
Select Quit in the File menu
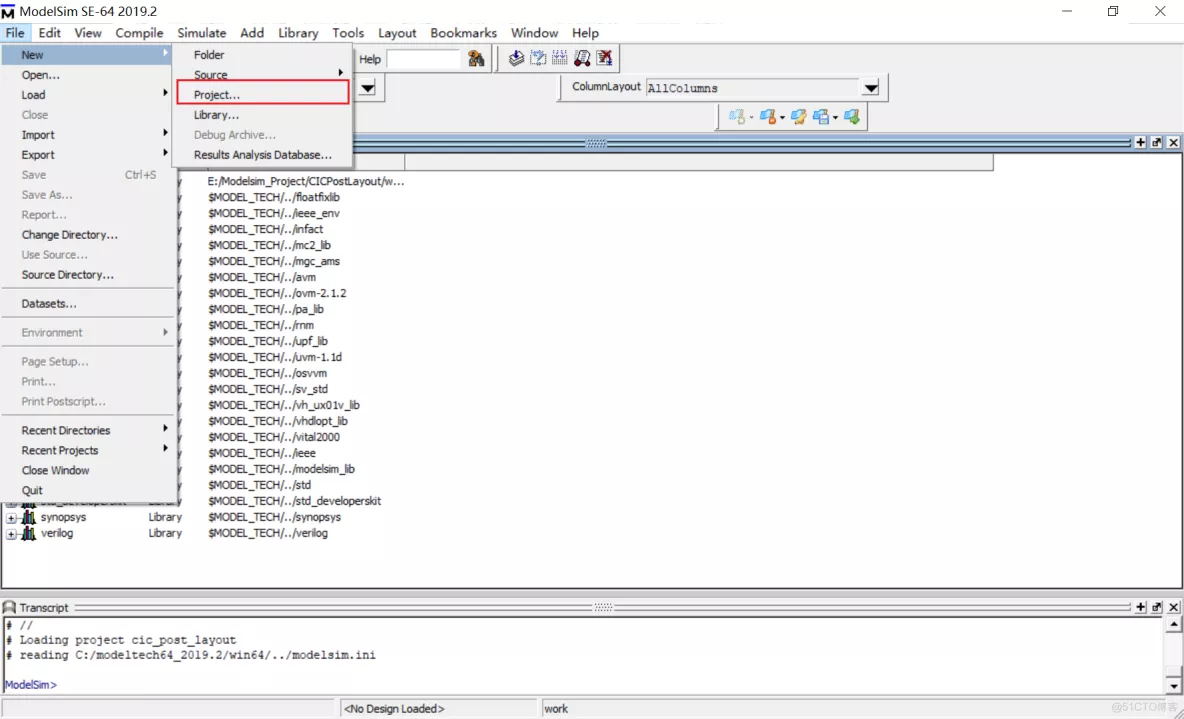coord(88,490)
